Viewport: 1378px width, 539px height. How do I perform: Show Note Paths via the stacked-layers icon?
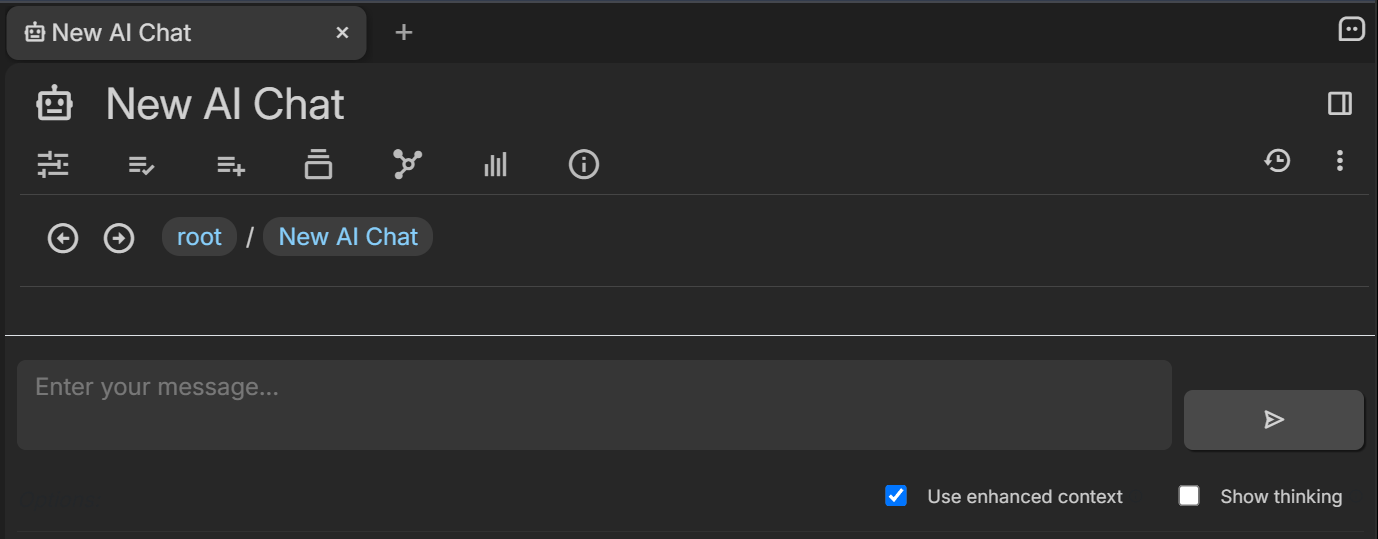318,163
